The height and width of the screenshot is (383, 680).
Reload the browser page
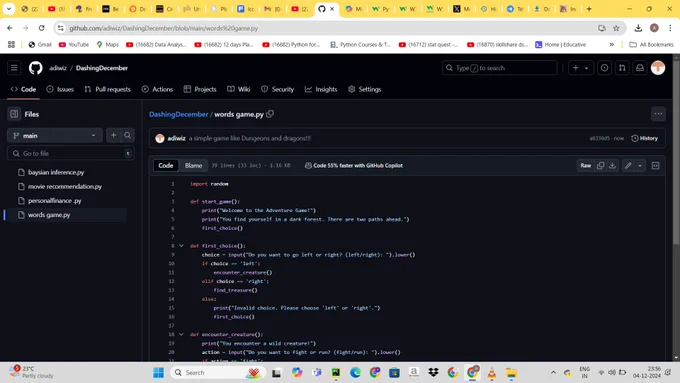click(42, 28)
